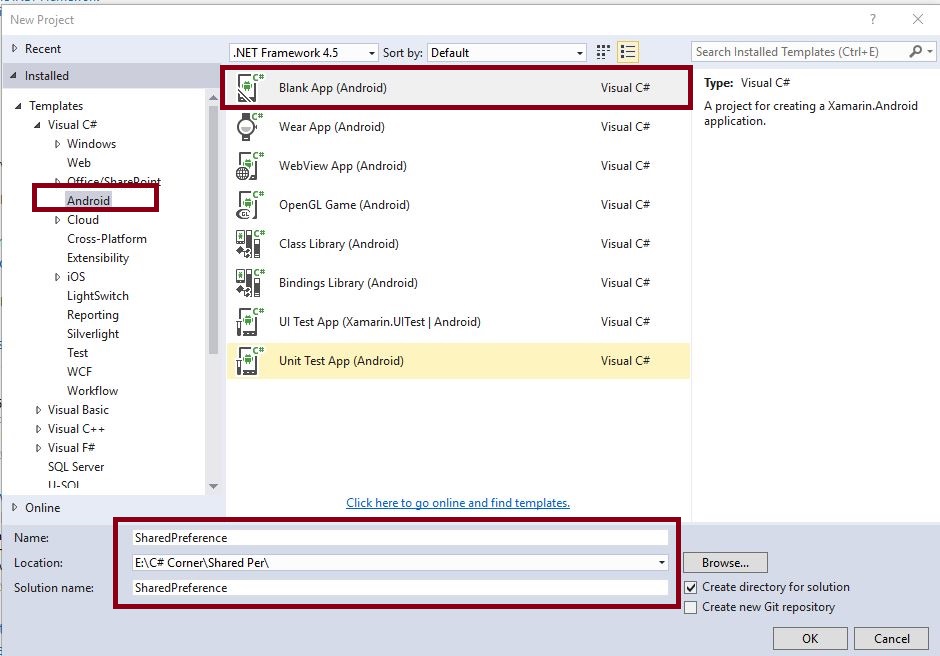Click the tree scrollbar down arrow
Screen dimensions: 940x656
(x=213, y=486)
